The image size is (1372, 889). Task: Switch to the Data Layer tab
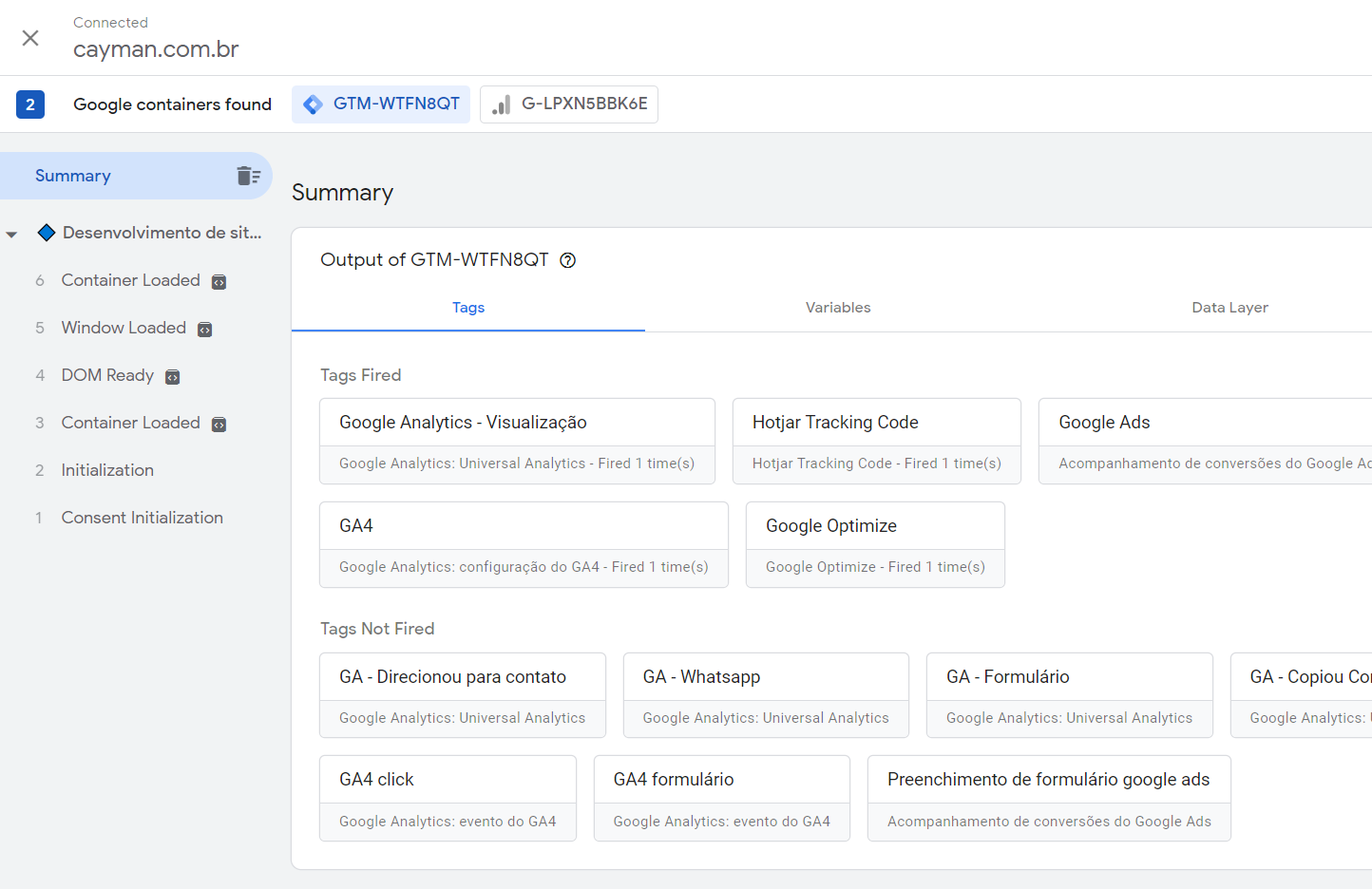(x=1229, y=308)
